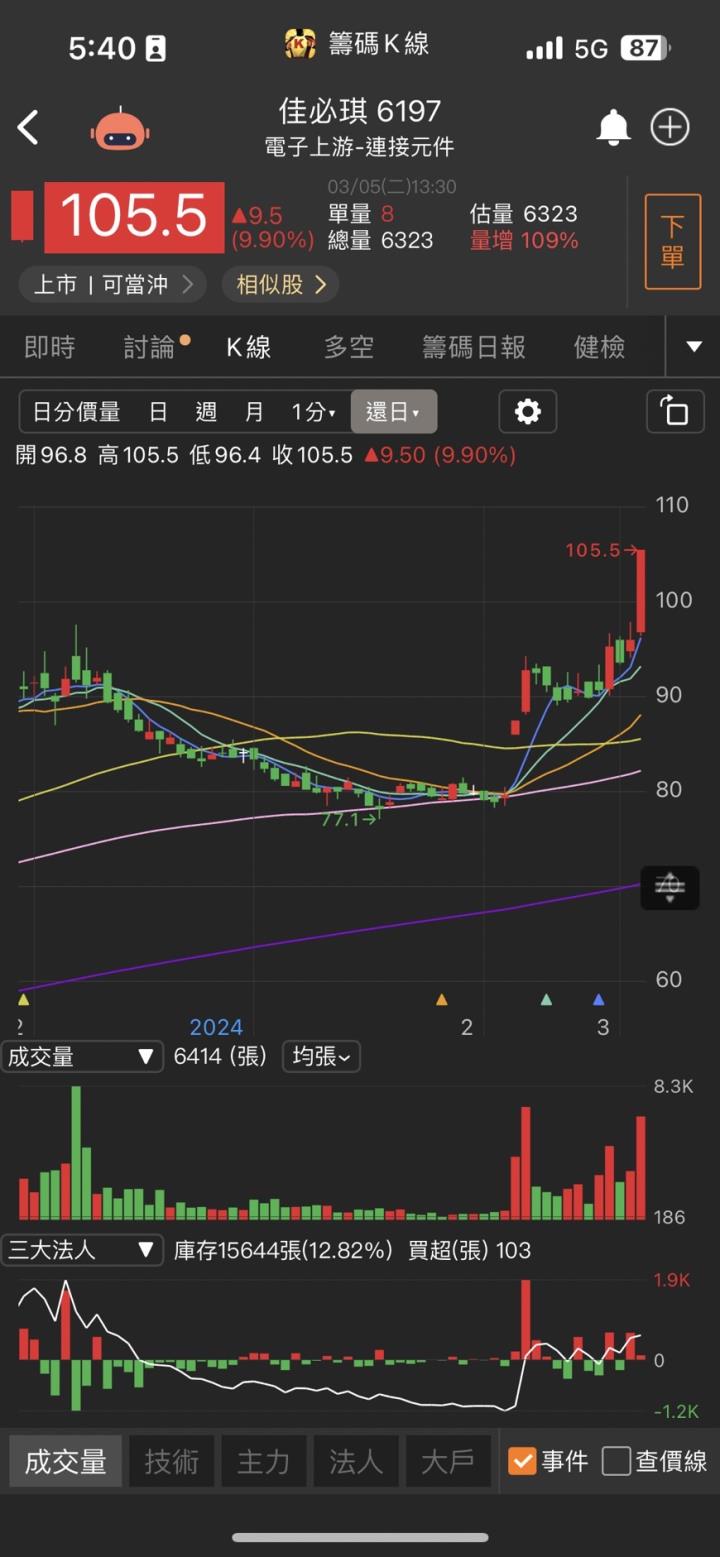The width and height of the screenshot is (720, 1557).
Task: Select the K線 tab
Action: [x=248, y=347]
